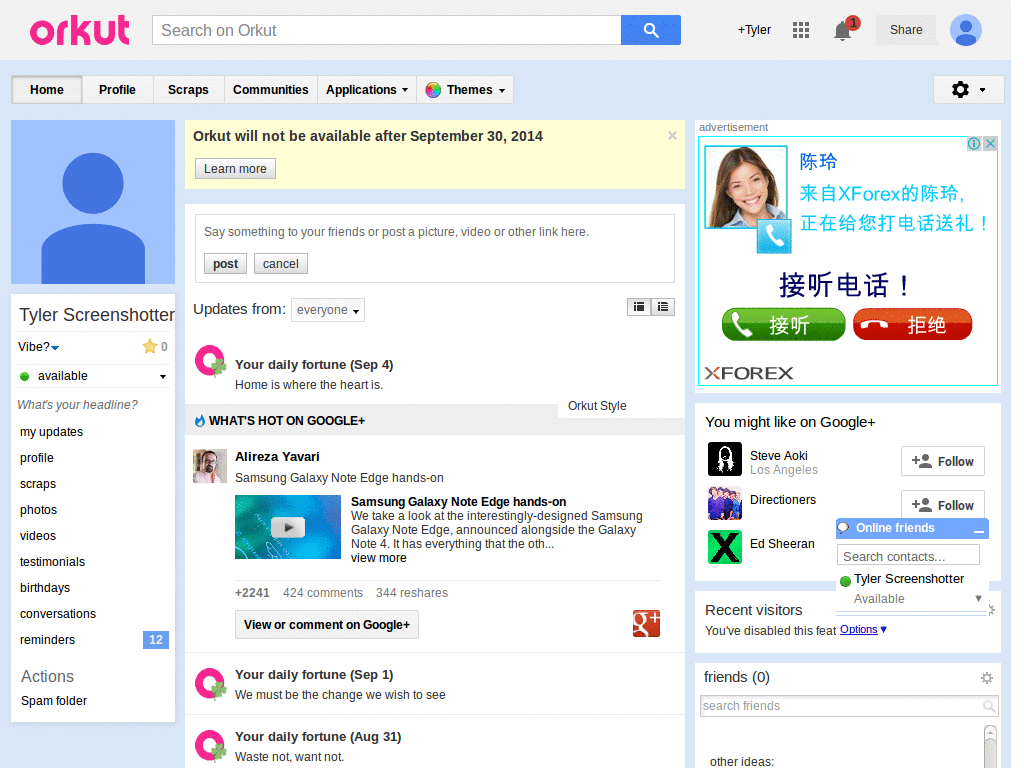Open the Scraps tab
The height and width of the screenshot is (768, 1024).
[x=188, y=89]
